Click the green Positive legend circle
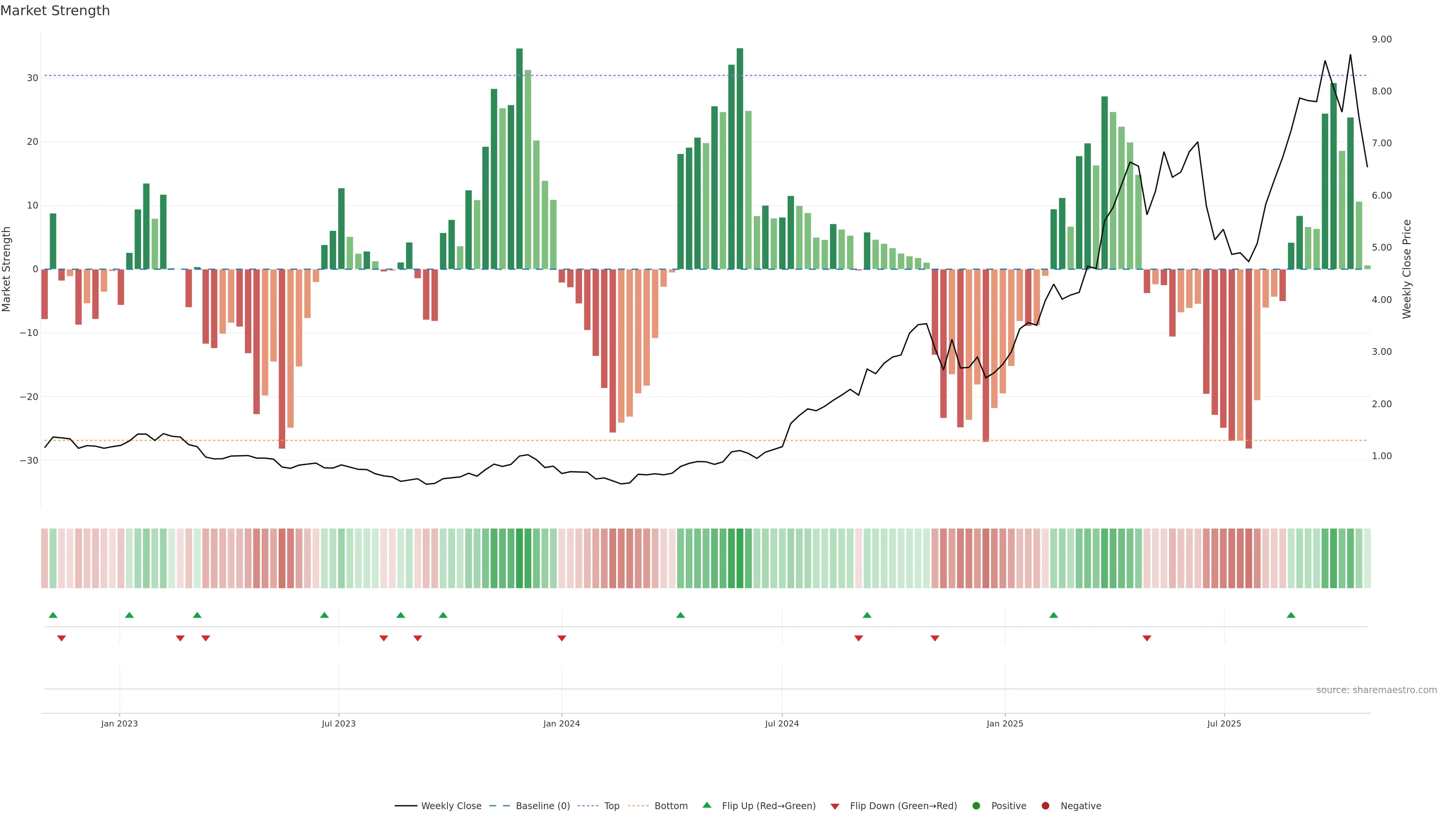The width and height of the screenshot is (1456, 819). point(976,806)
